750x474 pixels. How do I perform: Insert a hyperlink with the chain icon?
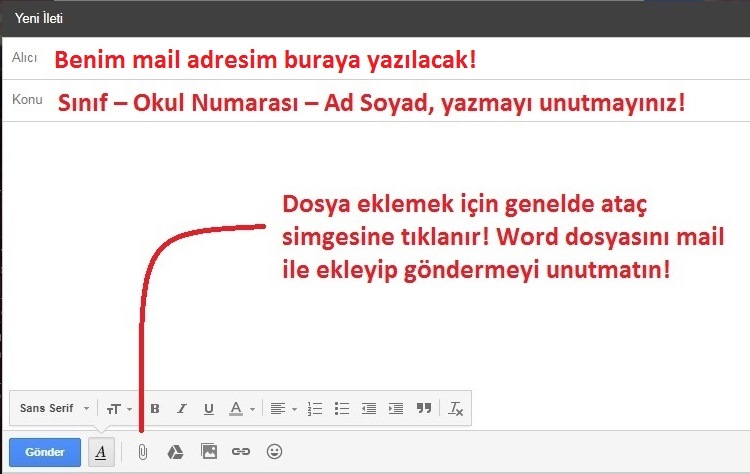pyautogui.click(x=241, y=452)
